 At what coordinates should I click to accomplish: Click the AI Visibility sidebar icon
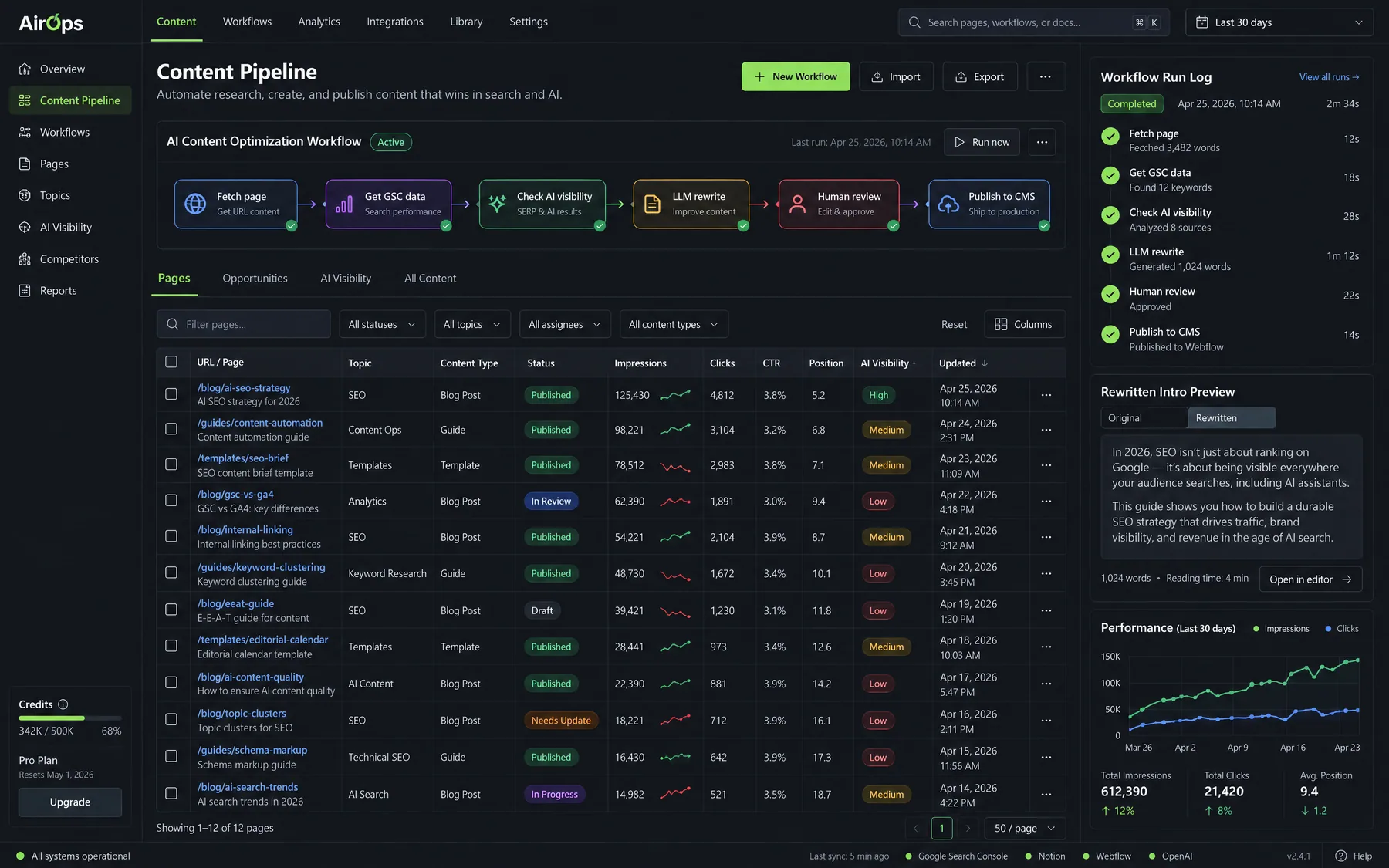click(x=25, y=228)
